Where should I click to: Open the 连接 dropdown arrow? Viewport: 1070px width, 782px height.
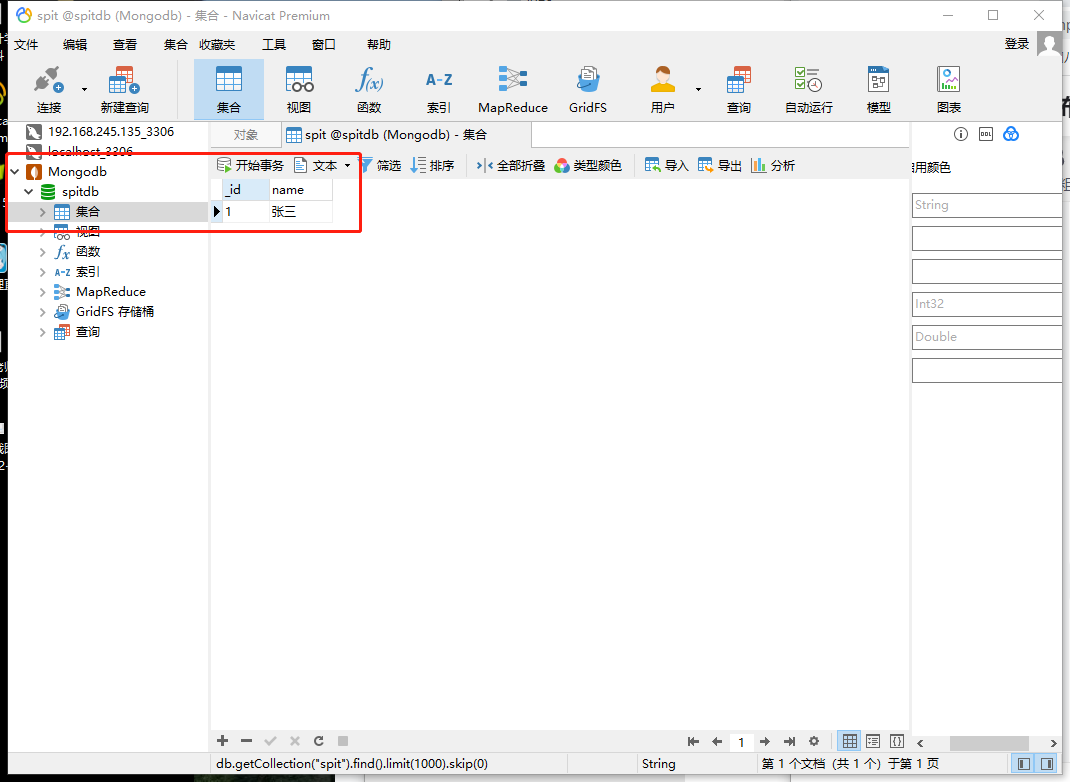click(x=85, y=89)
